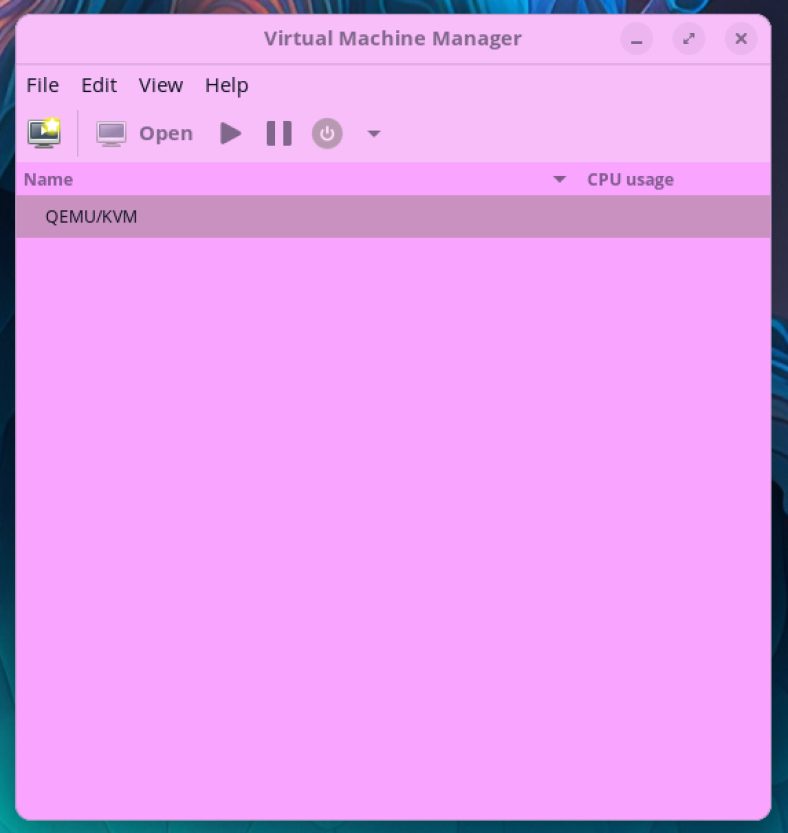Sort list by the Name column header

point(49,180)
